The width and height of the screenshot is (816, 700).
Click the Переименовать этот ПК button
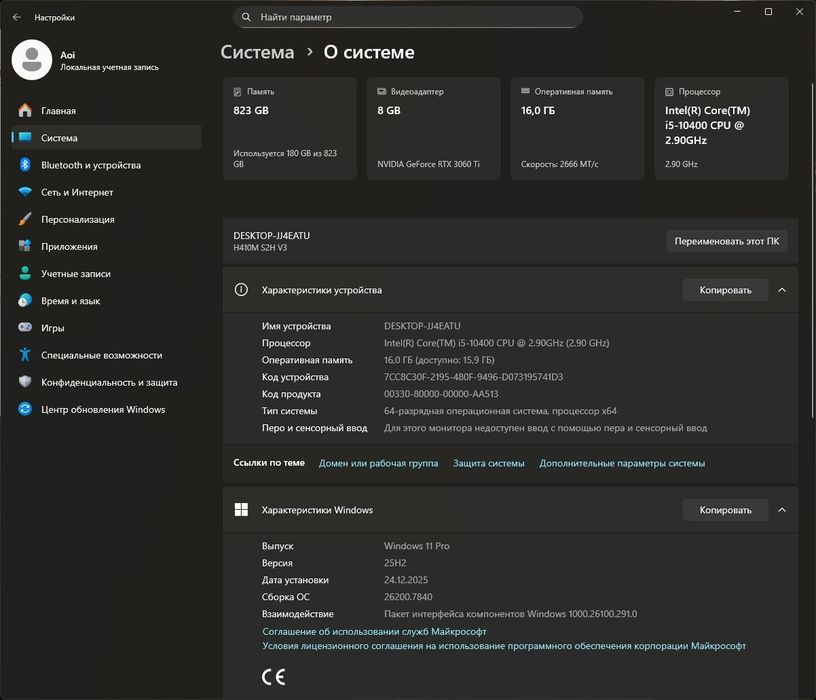[x=727, y=241]
